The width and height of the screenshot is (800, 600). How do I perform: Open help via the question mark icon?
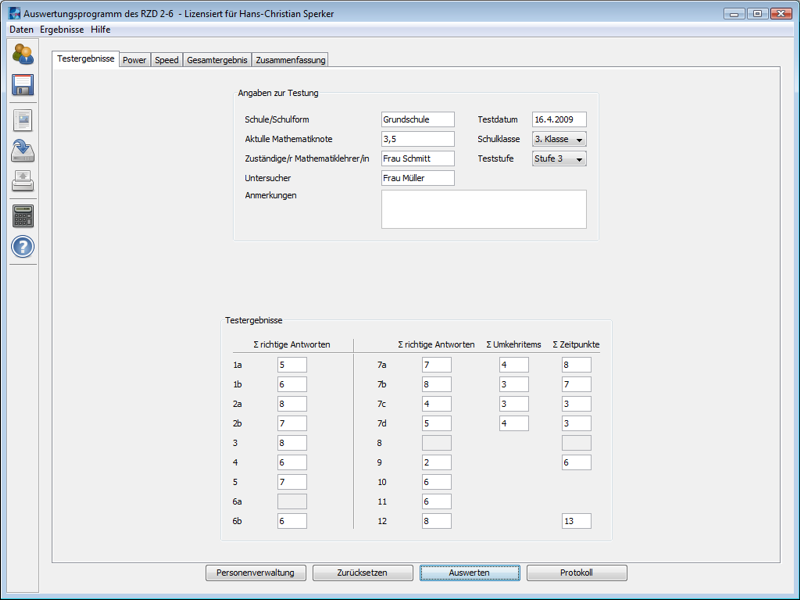pos(22,247)
